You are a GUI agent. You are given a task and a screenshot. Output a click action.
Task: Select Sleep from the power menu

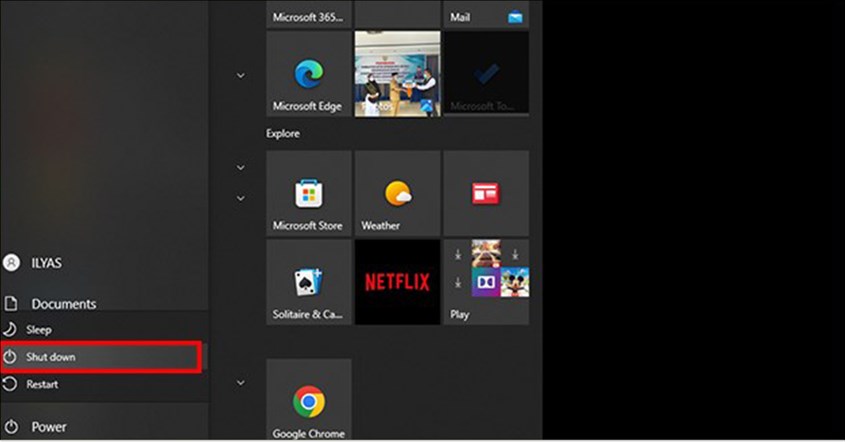[x=104, y=329]
